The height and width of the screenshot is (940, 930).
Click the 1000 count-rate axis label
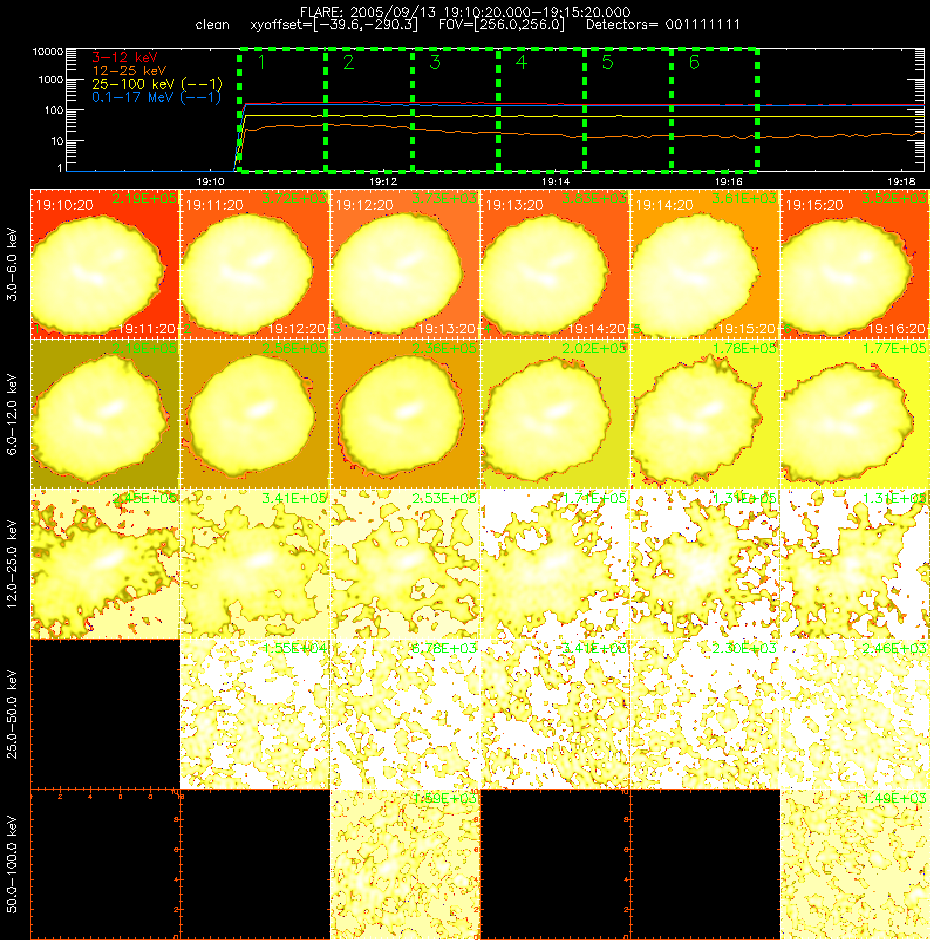coord(50,80)
